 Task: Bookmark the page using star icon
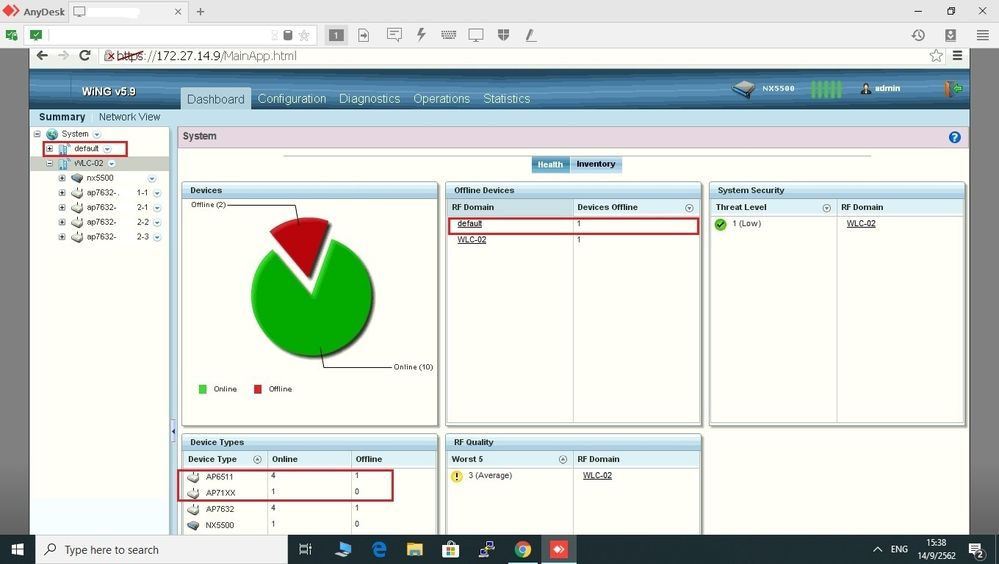[936, 56]
